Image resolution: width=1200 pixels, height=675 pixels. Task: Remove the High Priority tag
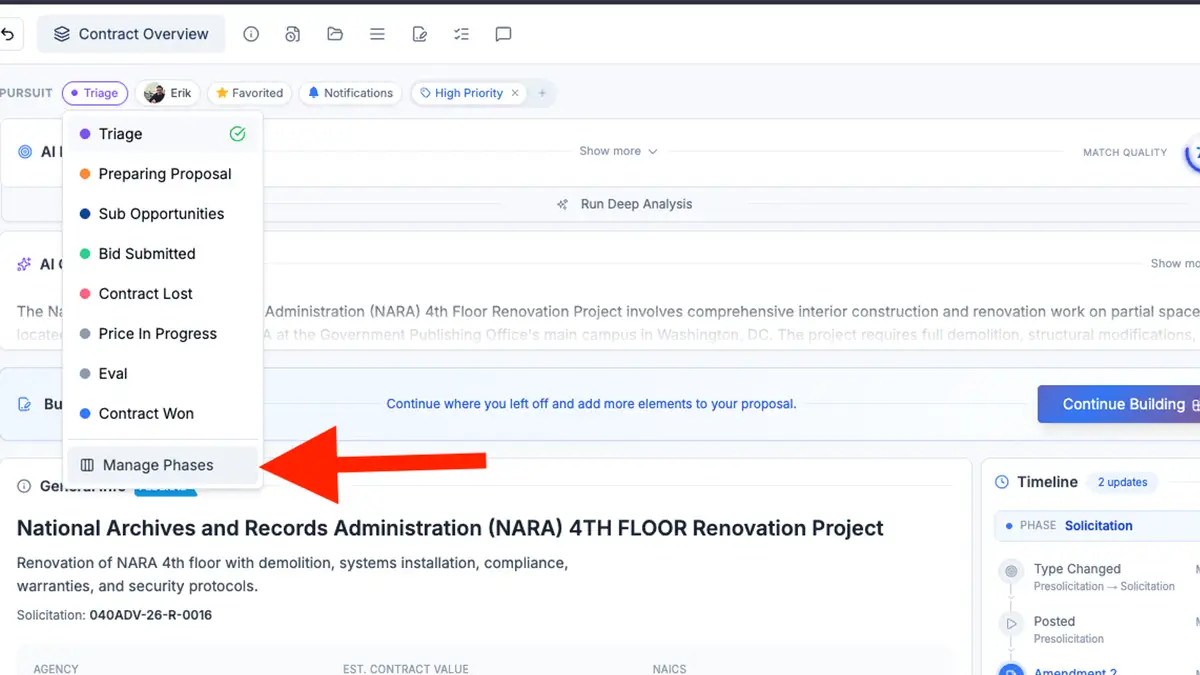coord(515,93)
